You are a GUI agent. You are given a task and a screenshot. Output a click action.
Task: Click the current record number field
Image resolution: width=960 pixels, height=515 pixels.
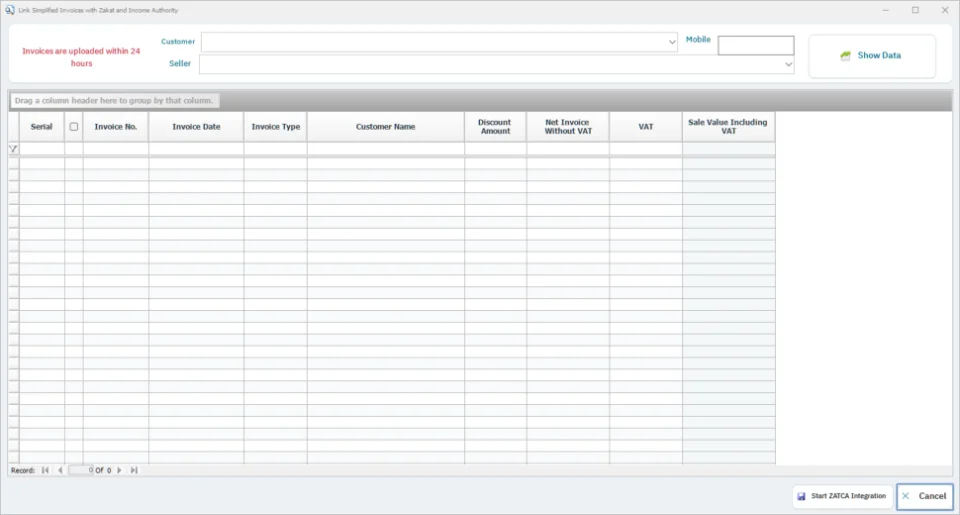81,470
